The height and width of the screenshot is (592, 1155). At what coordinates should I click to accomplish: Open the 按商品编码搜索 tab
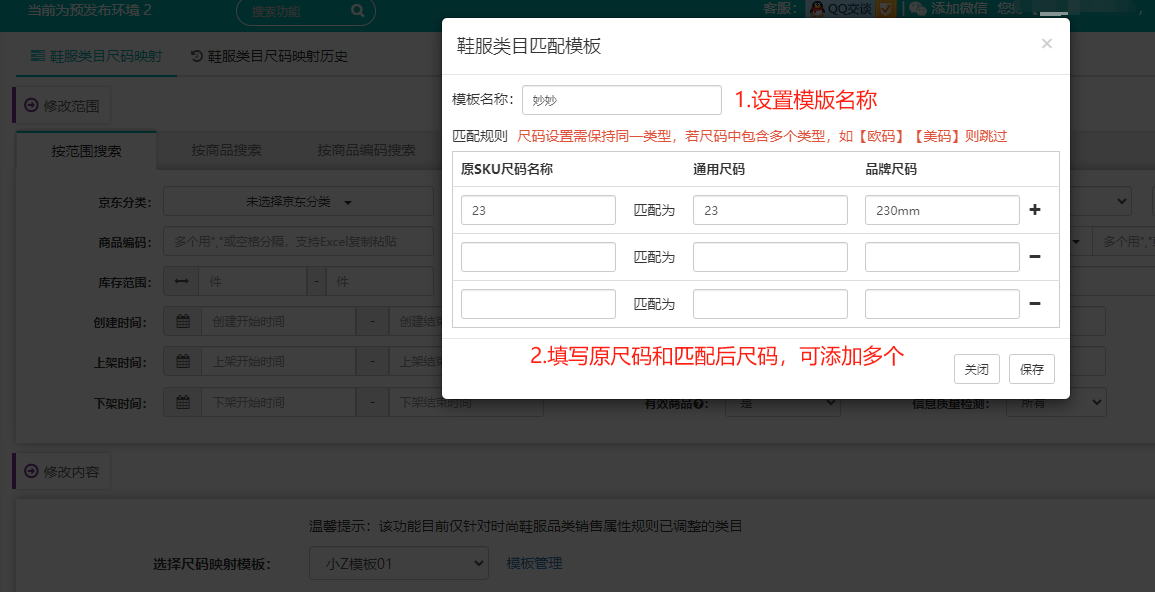pos(366,151)
